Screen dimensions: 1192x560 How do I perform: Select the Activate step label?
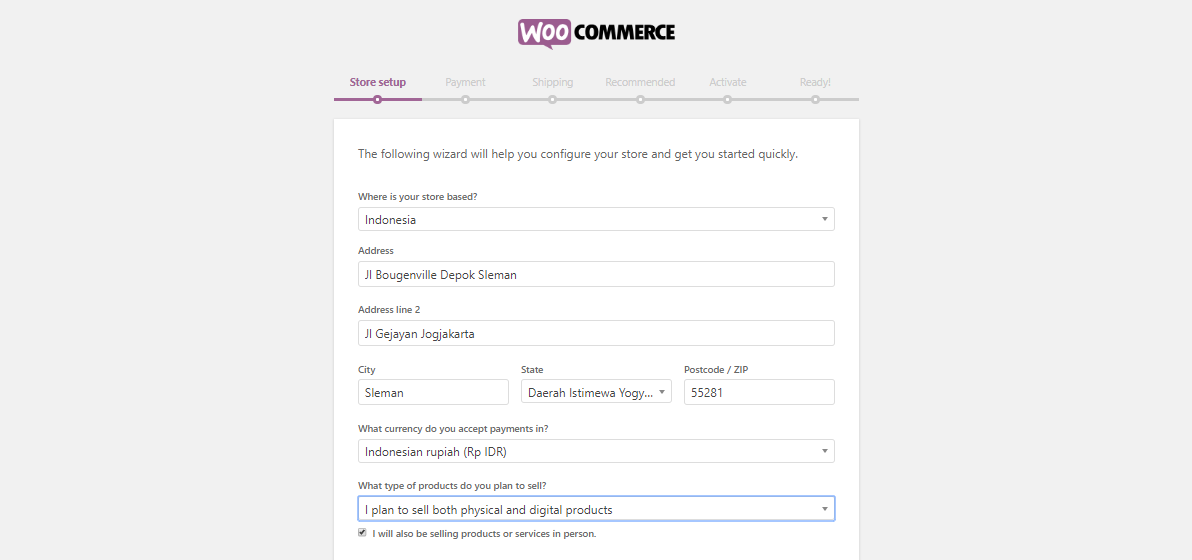pos(727,82)
